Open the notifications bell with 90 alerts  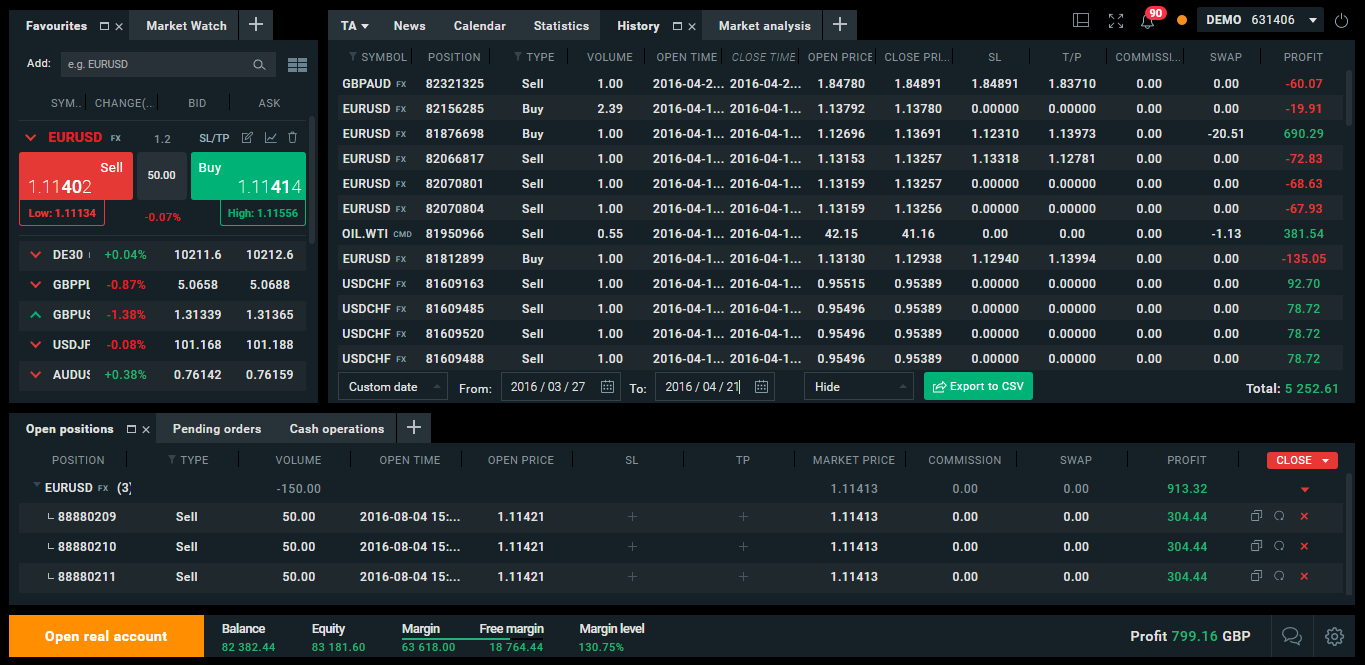[x=1148, y=21]
